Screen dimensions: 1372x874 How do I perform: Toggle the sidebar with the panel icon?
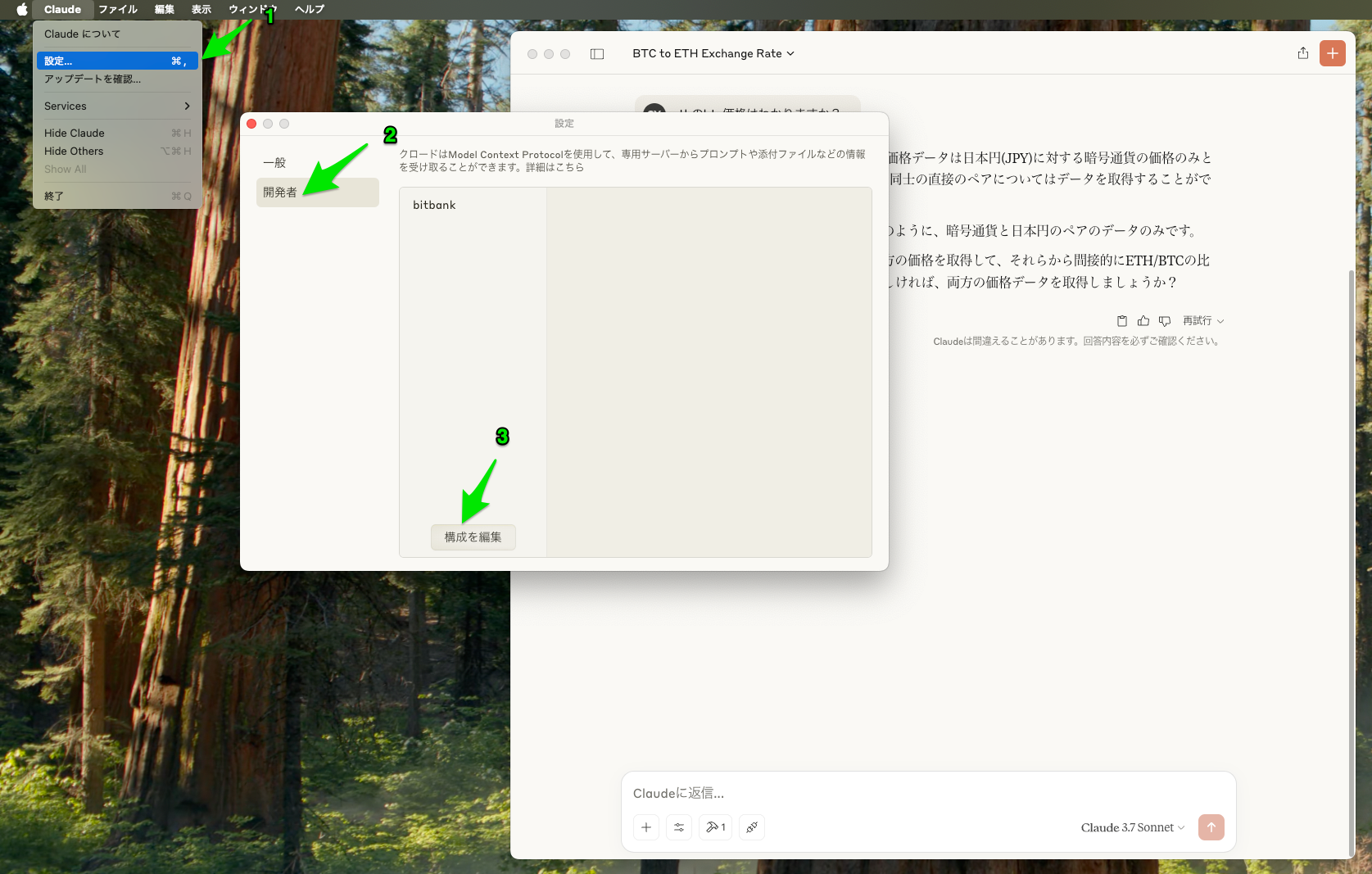click(596, 53)
